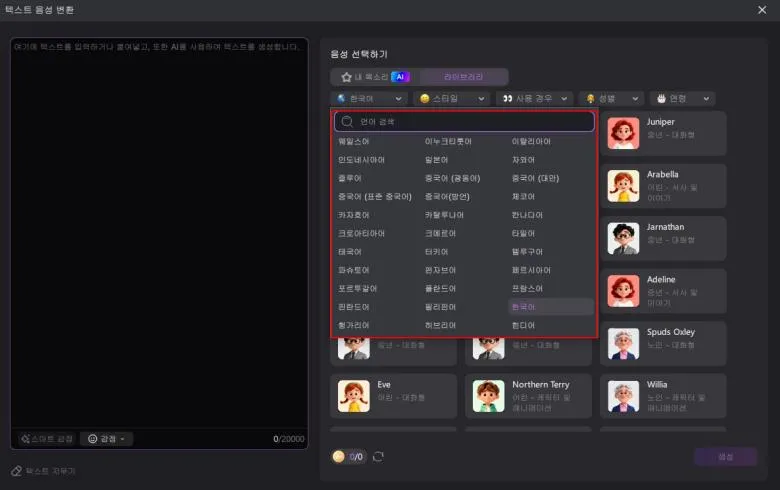Open the 감정 emotion dropdown

click(106, 439)
